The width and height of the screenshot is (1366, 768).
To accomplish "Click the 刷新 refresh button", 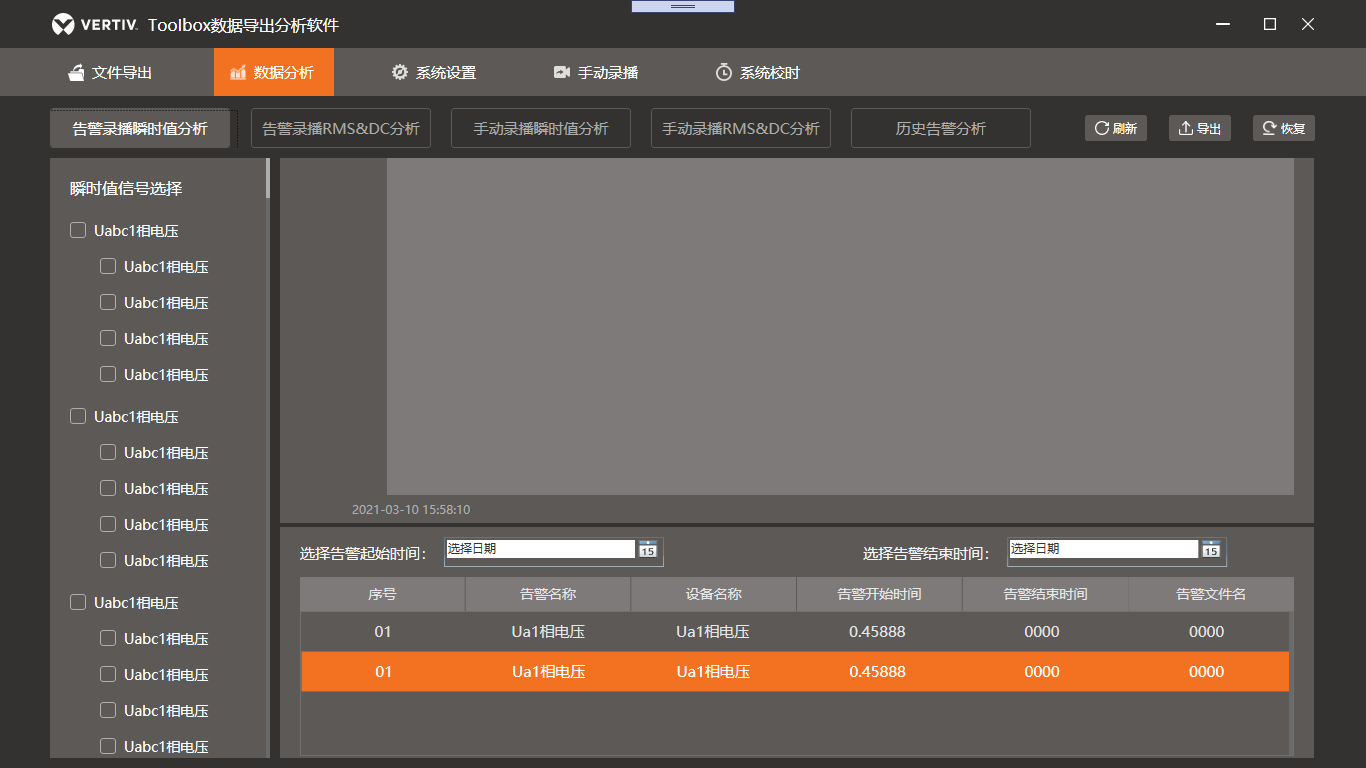I will (1116, 128).
